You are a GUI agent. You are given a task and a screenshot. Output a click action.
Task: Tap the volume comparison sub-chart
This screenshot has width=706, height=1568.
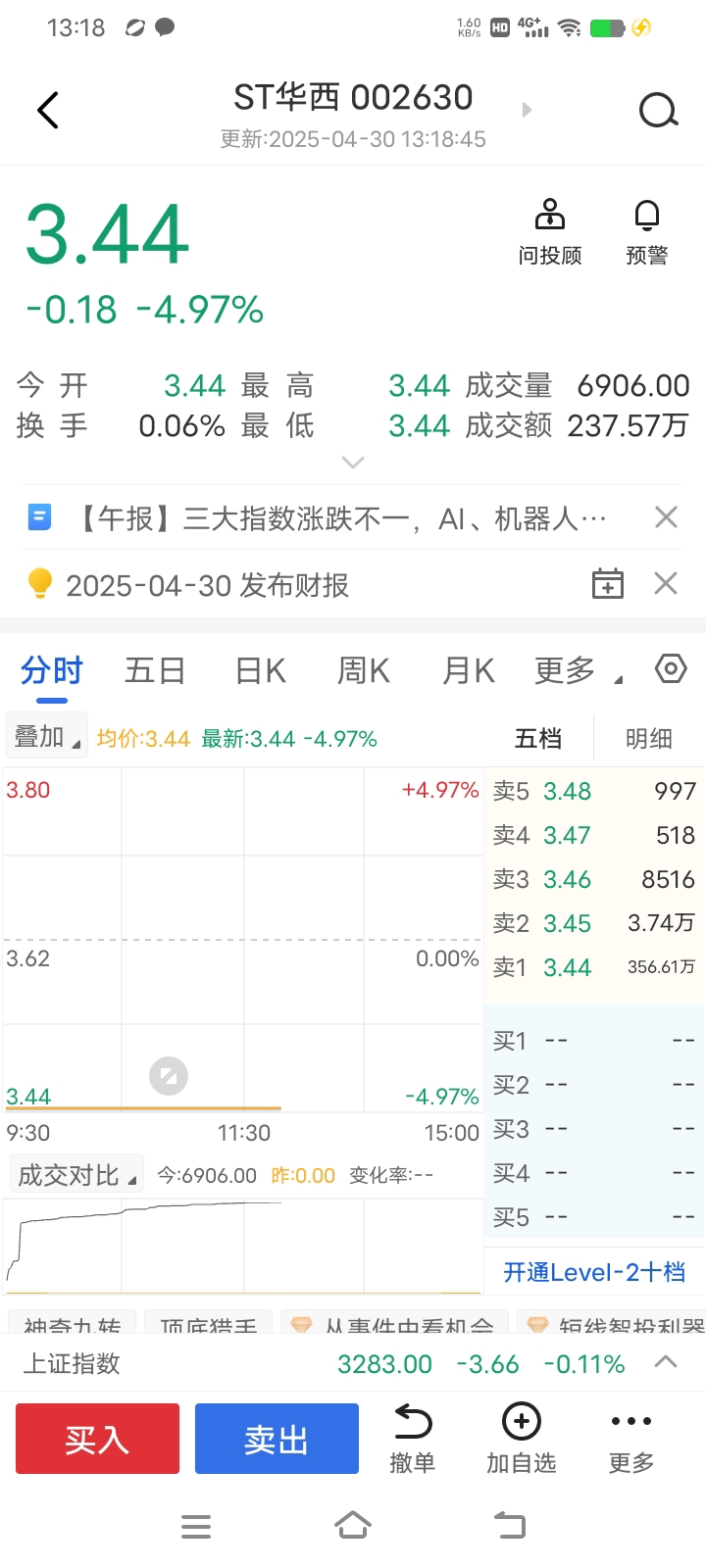(242, 1247)
